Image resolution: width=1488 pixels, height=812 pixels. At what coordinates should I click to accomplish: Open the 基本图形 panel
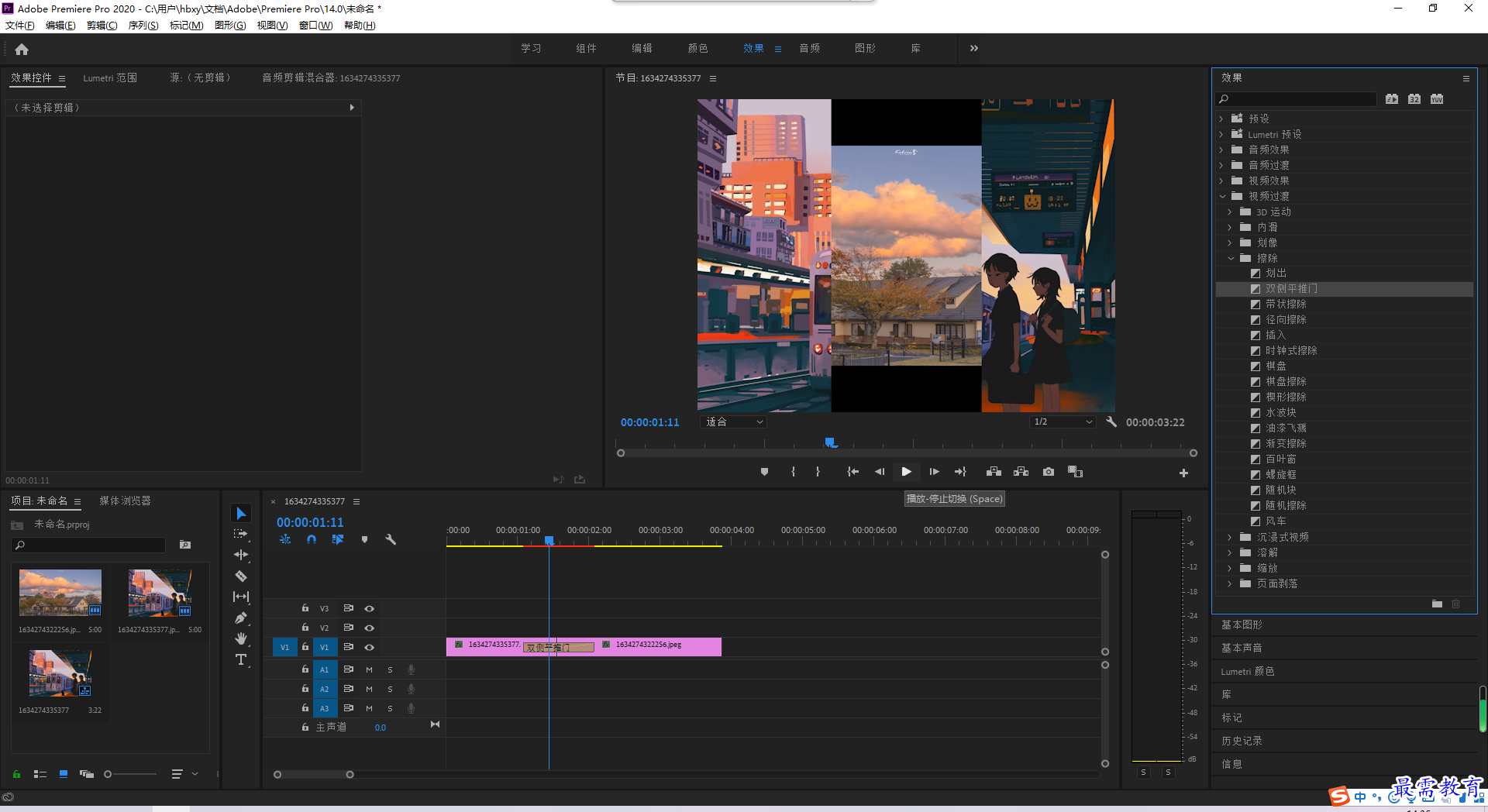coord(1242,624)
